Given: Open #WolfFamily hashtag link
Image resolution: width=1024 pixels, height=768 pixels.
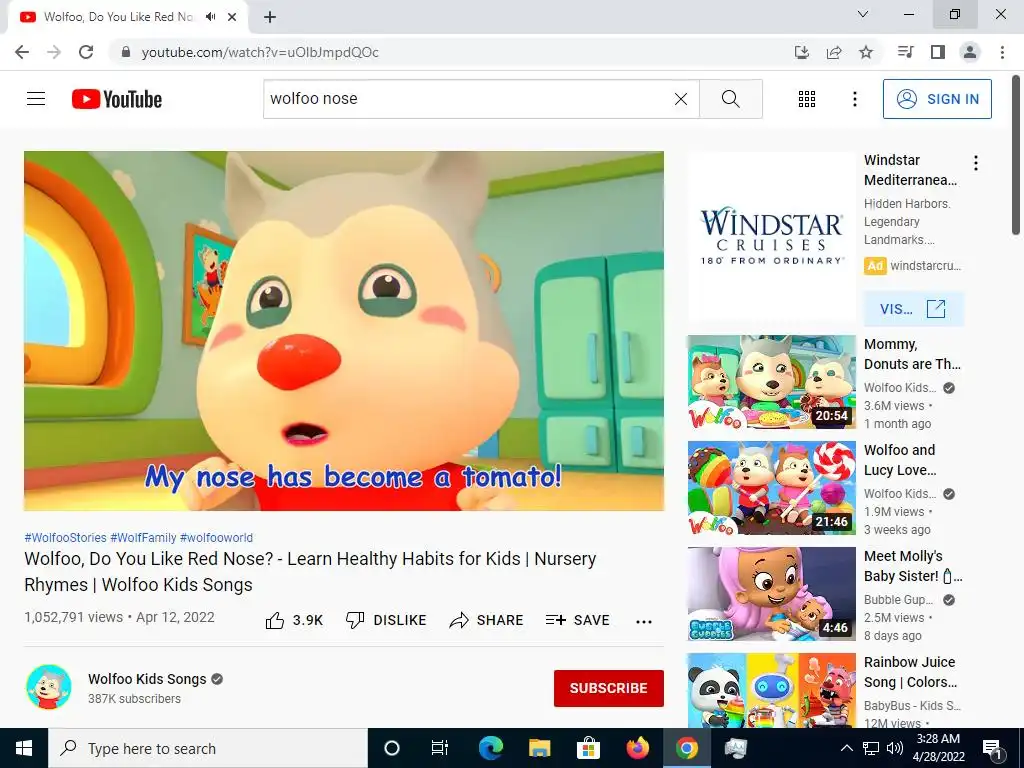Looking at the screenshot, I should [x=143, y=537].
